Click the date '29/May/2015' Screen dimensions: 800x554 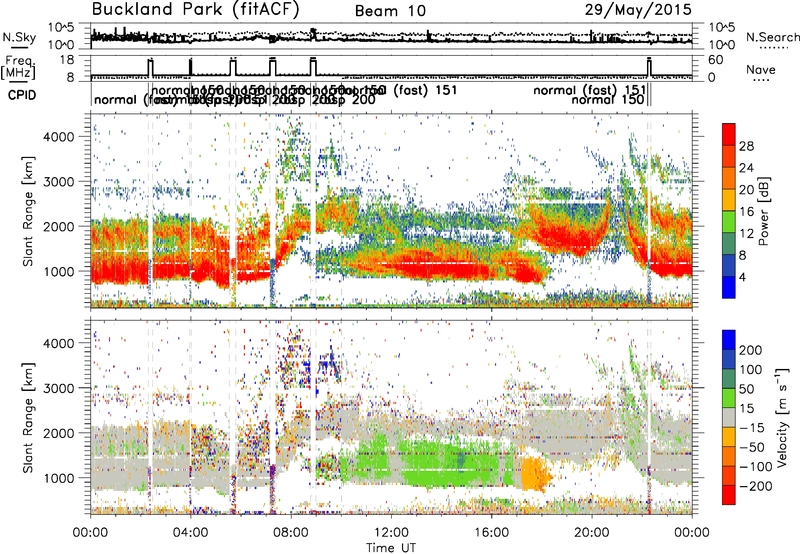coord(638,10)
